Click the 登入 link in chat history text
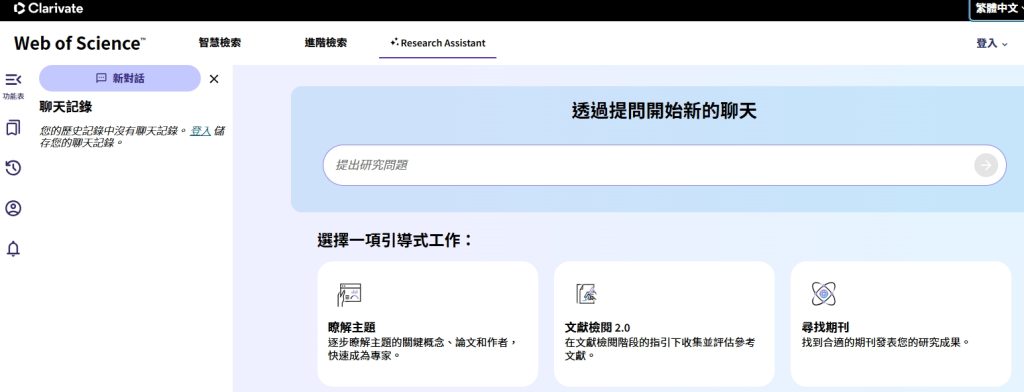 tap(200, 131)
